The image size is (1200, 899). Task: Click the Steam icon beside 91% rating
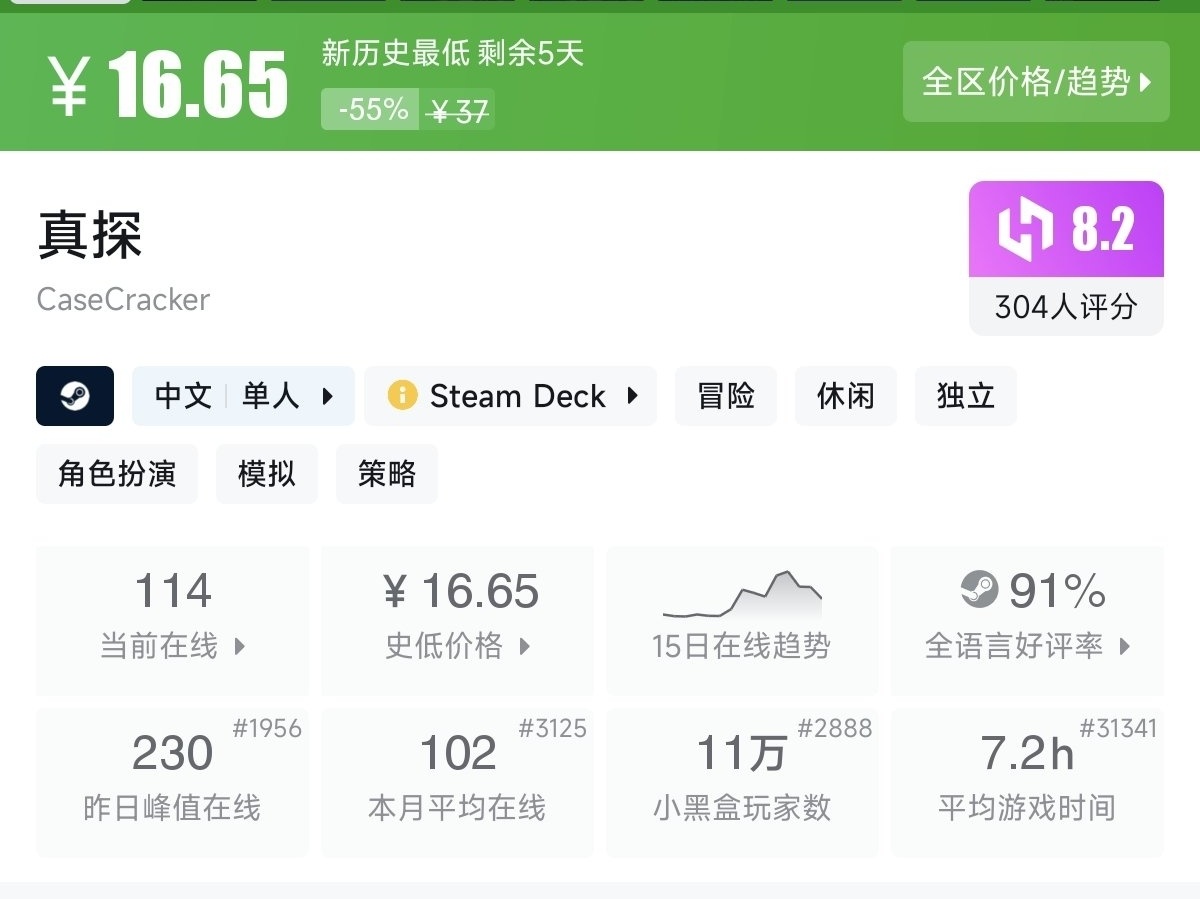(979, 590)
